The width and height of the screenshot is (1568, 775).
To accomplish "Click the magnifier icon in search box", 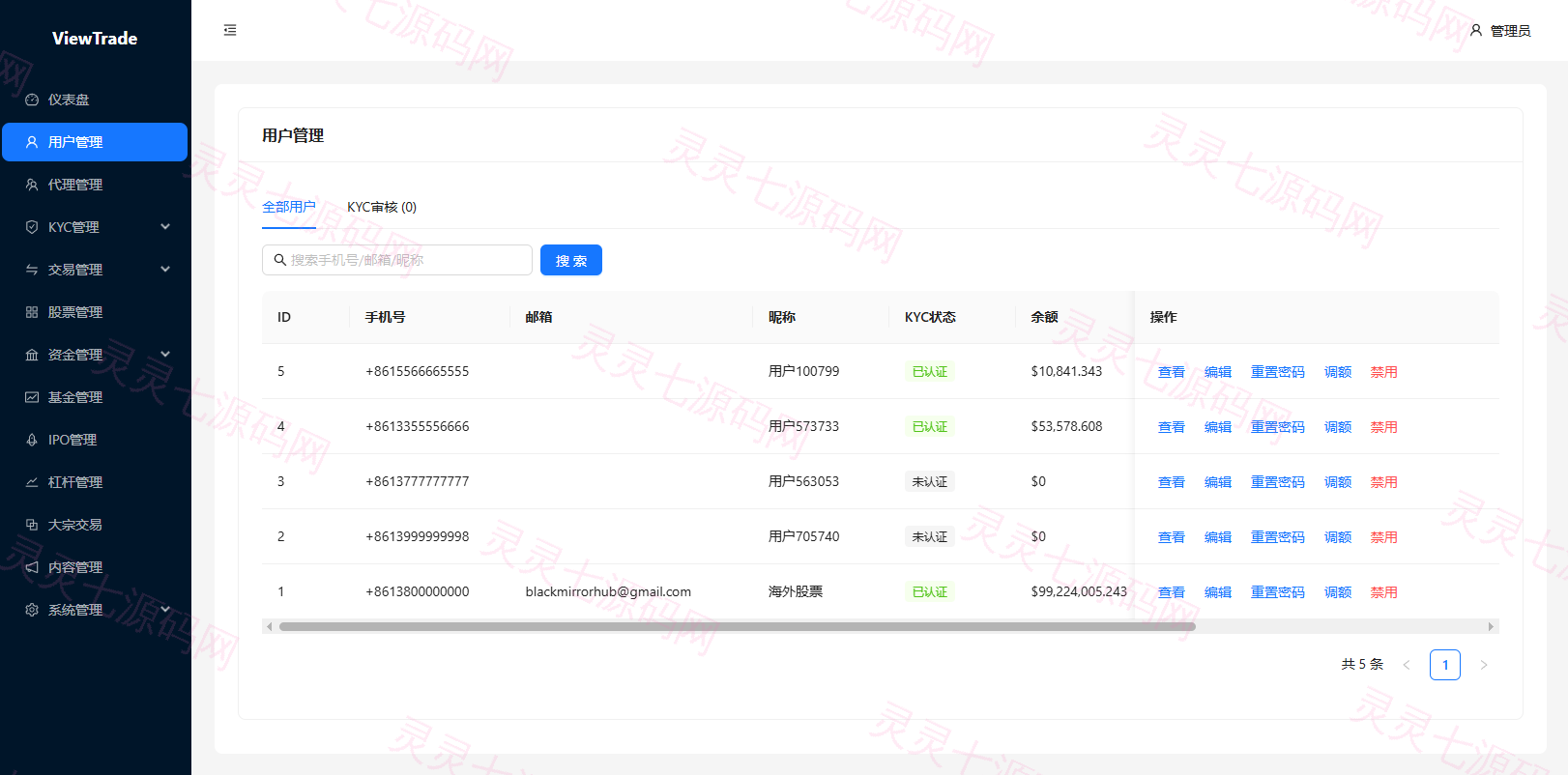I will [x=280, y=260].
